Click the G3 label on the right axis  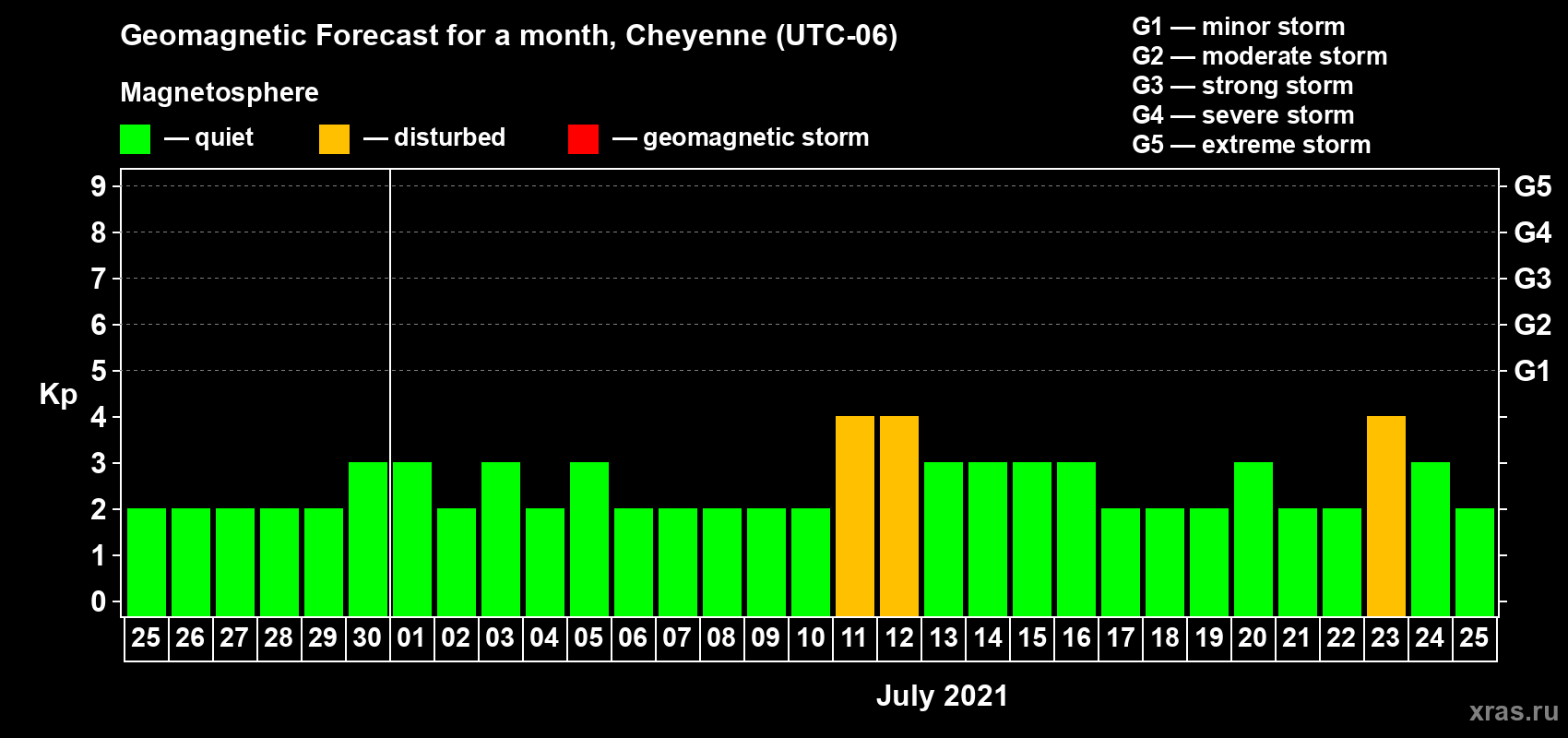(x=1533, y=279)
